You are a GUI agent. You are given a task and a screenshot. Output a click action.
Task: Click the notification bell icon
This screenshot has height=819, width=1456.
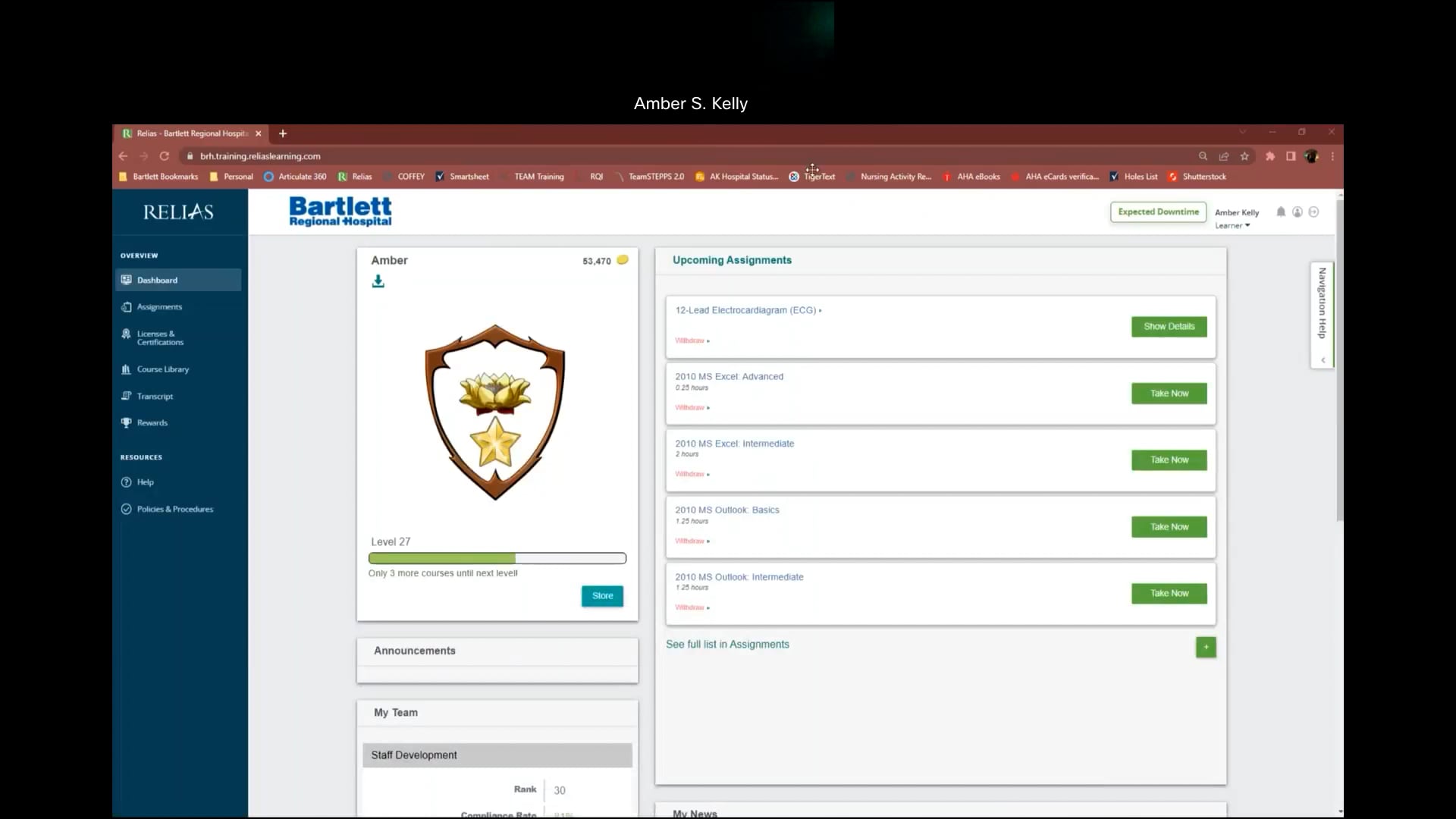1280,212
